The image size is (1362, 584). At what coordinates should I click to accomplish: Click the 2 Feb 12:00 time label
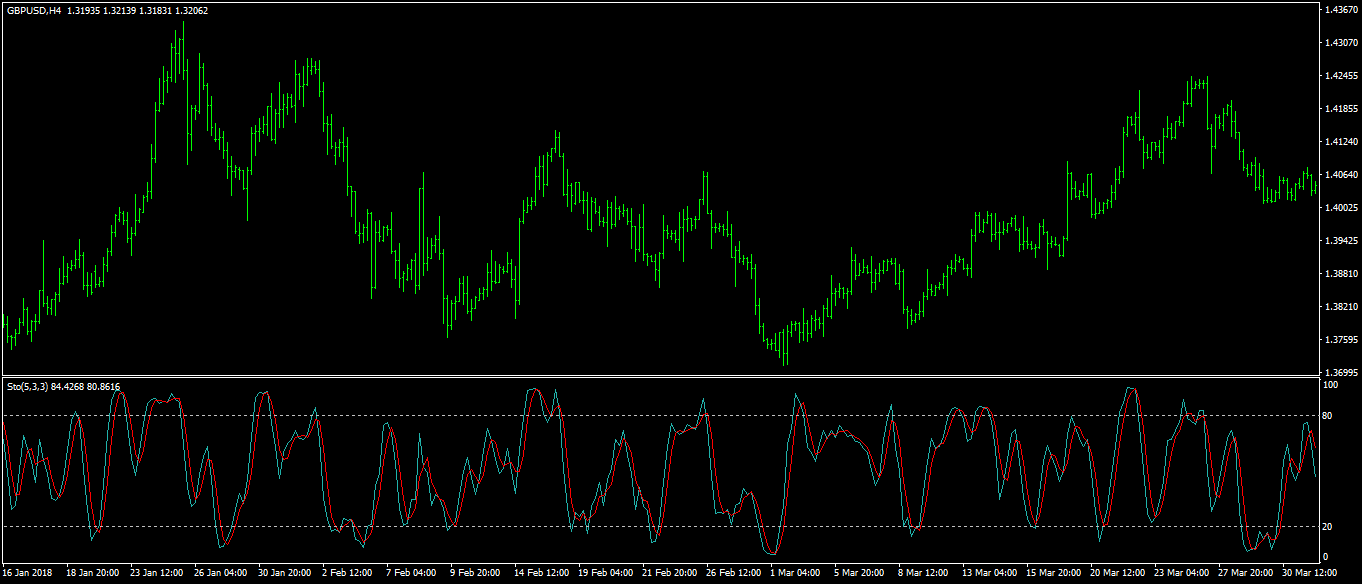348,574
